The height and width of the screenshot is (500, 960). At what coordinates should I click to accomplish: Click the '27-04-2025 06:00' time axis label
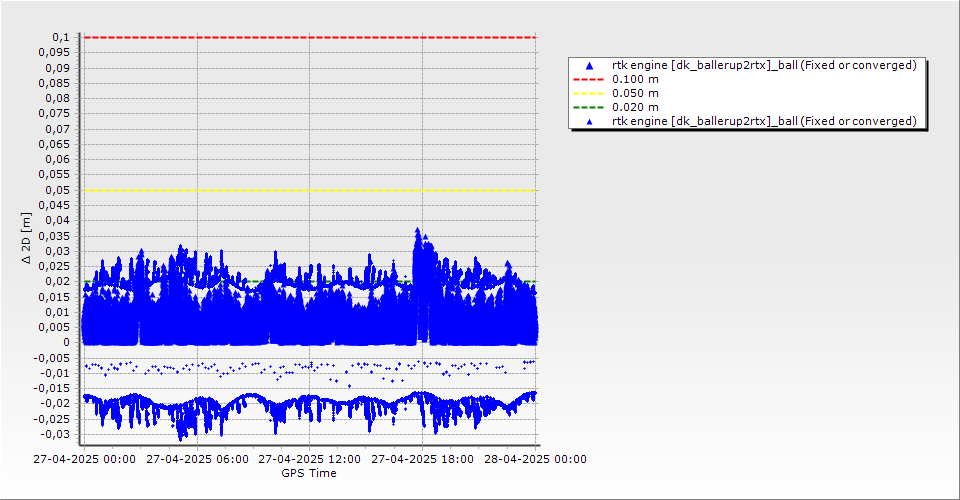(x=197, y=459)
